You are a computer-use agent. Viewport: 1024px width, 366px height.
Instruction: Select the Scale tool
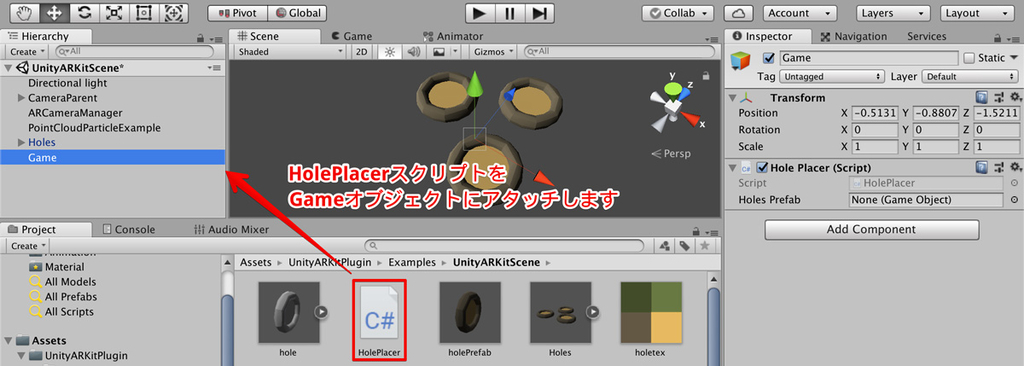(x=114, y=12)
